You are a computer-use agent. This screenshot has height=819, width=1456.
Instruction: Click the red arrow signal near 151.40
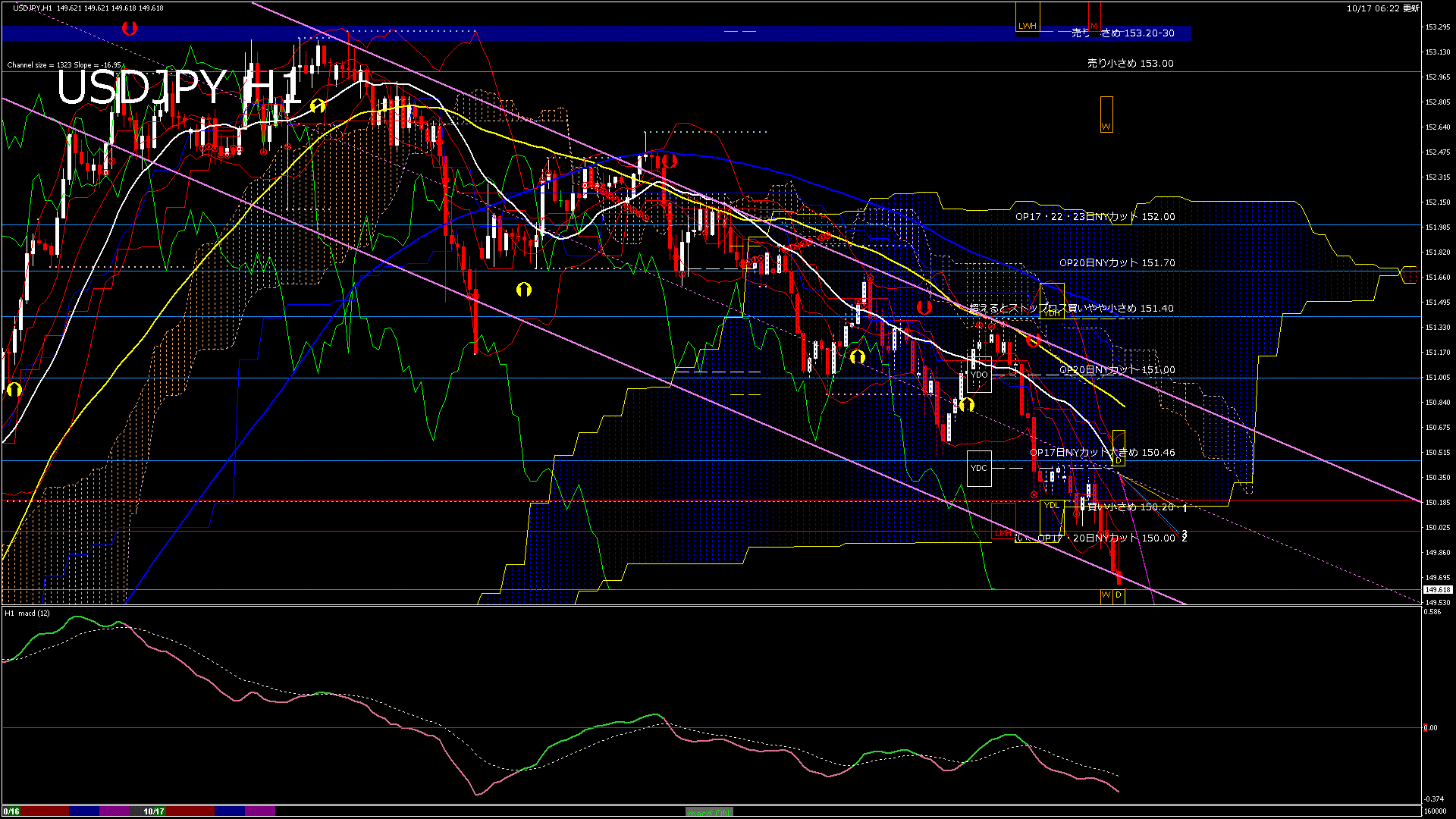pyautogui.click(x=924, y=307)
